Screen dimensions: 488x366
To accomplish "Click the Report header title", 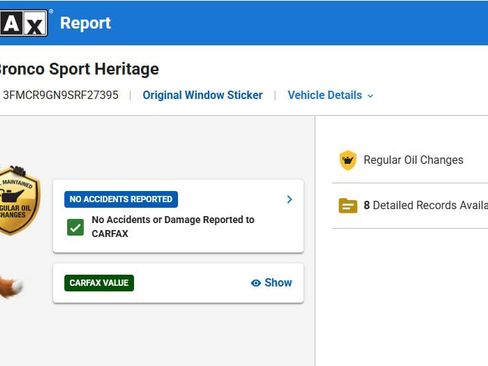I will coord(85,23).
